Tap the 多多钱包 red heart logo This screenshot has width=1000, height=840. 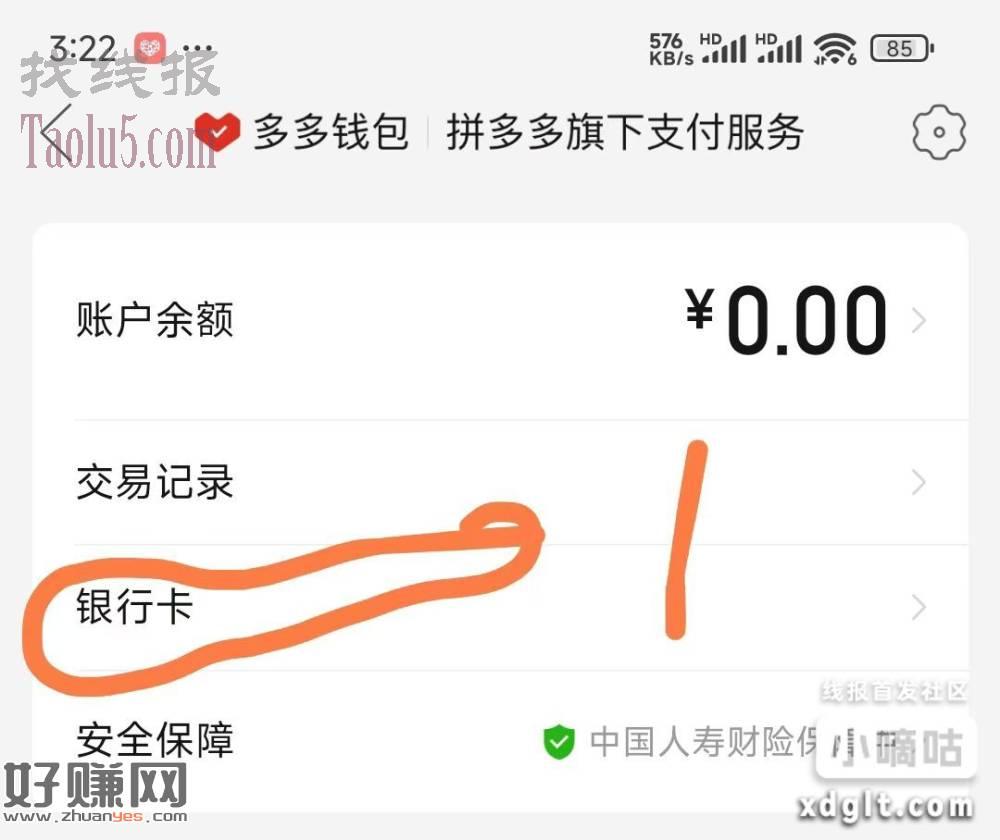point(217,132)
